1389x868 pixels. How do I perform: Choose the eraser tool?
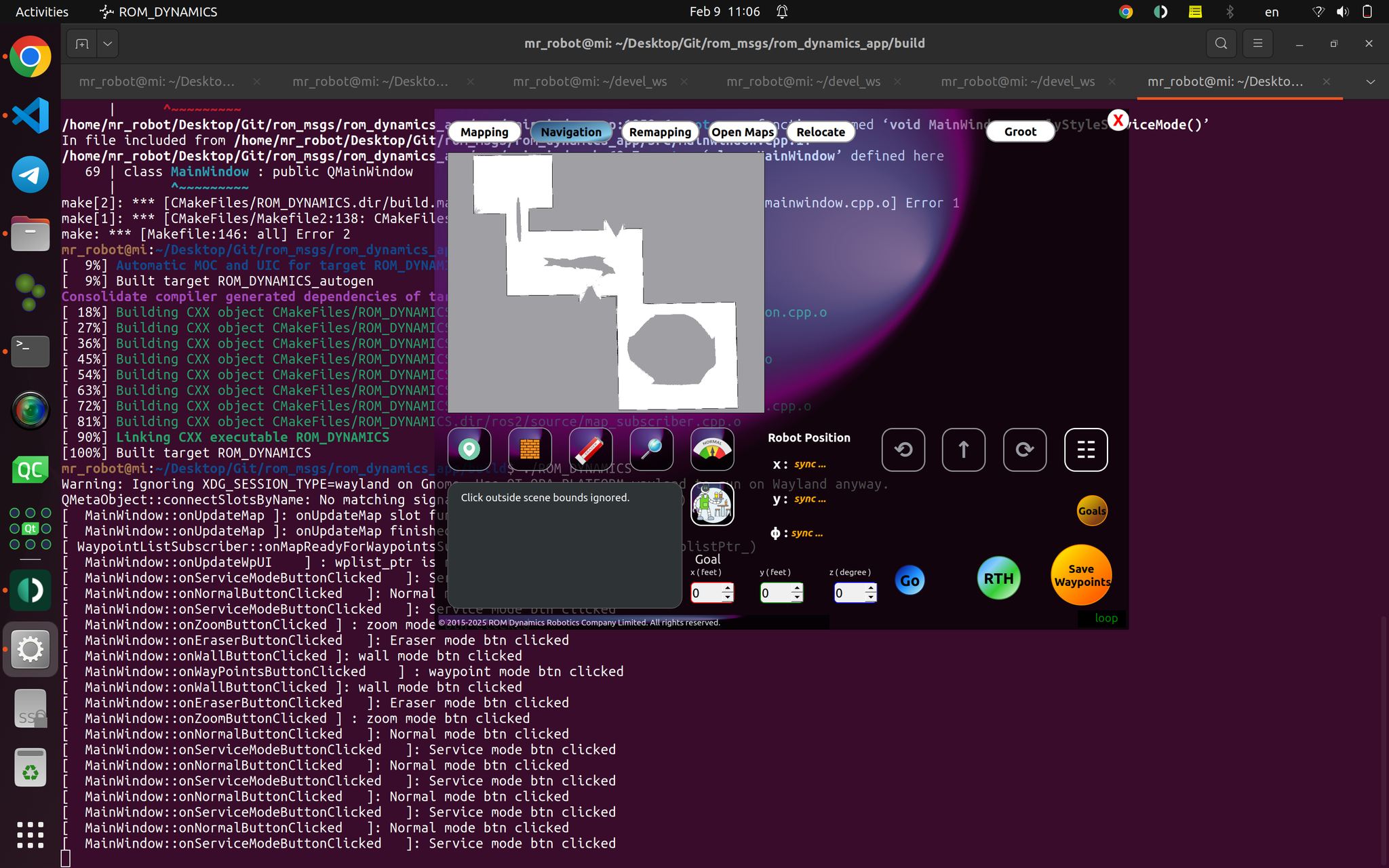[590, 449]
